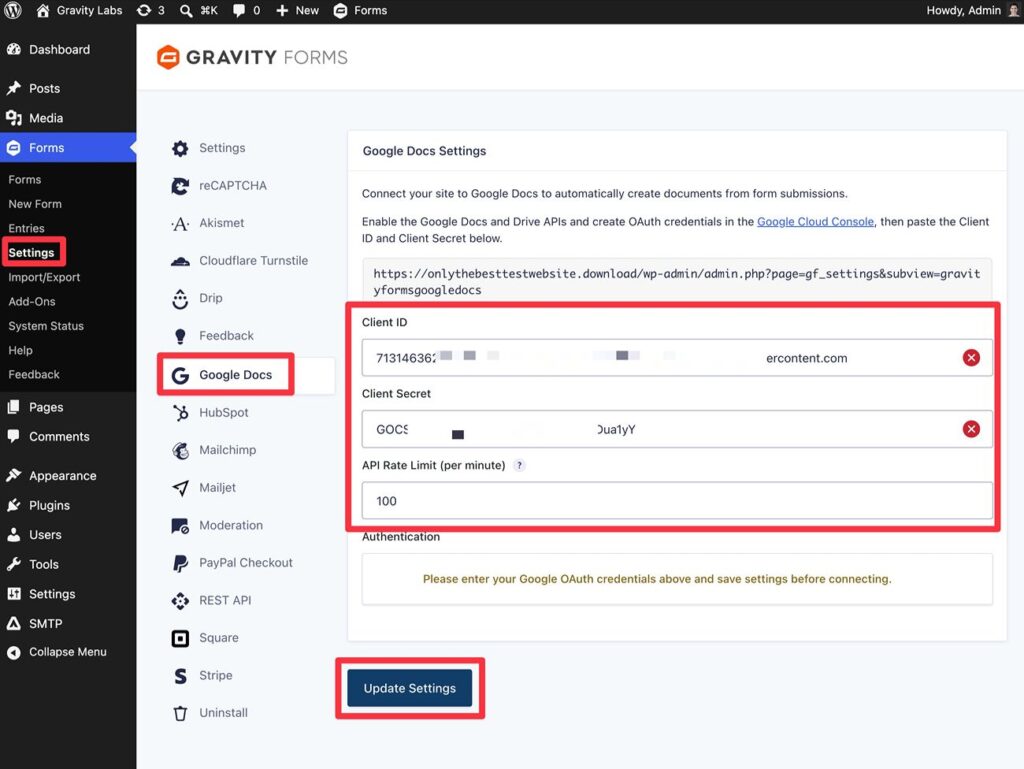The width and height of the screenshot is (1024, 769).
Task: Open Users in sidebar
Action: 68,535
